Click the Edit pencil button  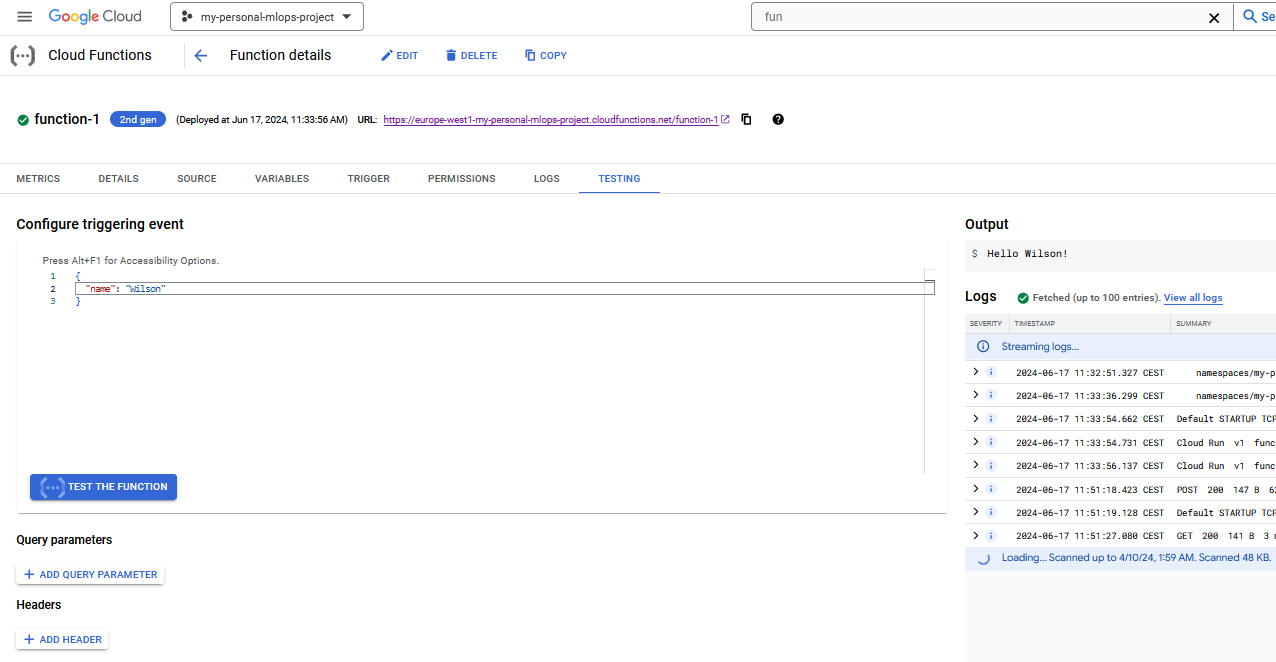[399, 56]
